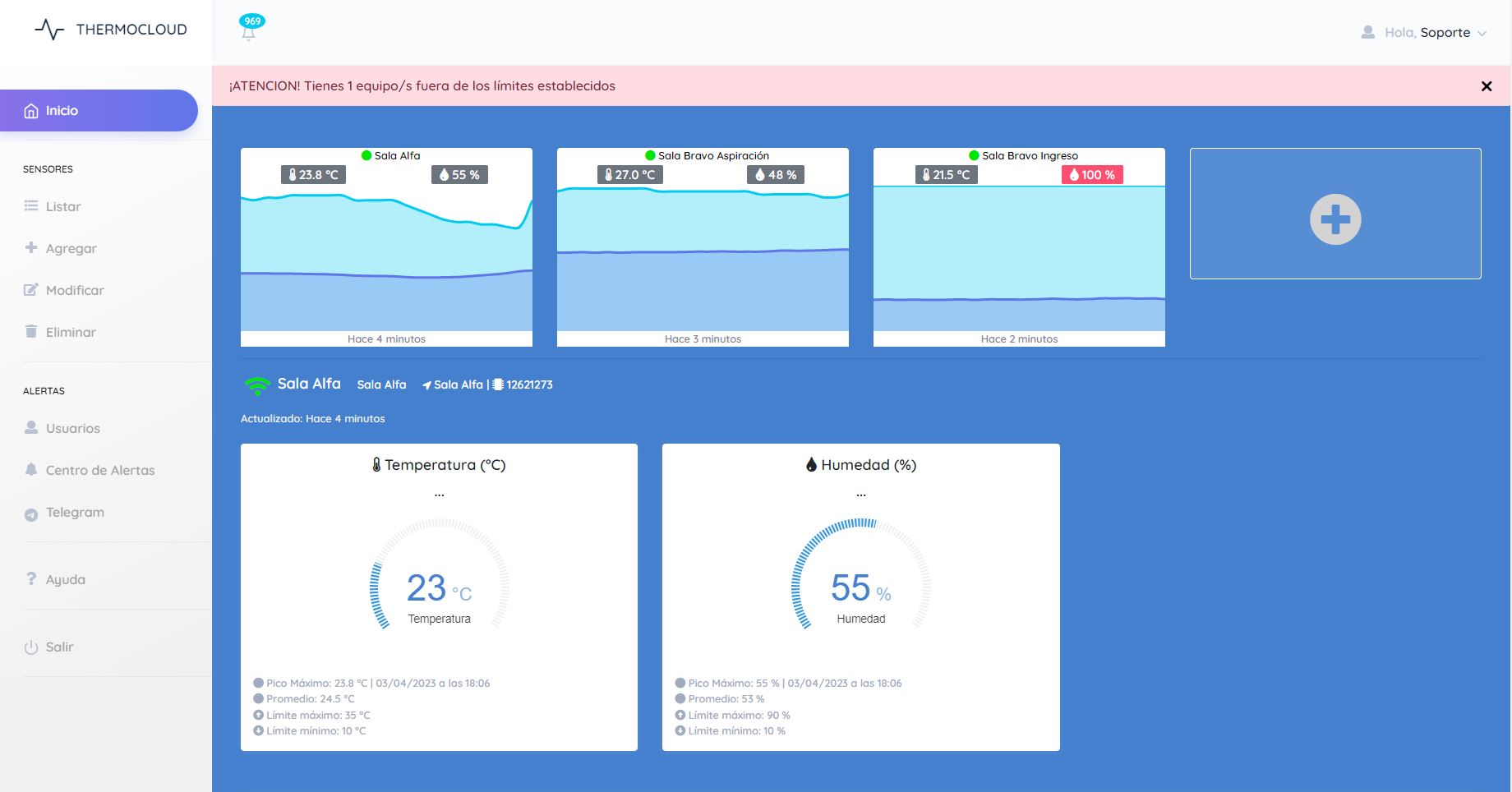The image size is (1512, 792).
Task: Click the red 100 % humidity badge
Action: pos(1091,175)
